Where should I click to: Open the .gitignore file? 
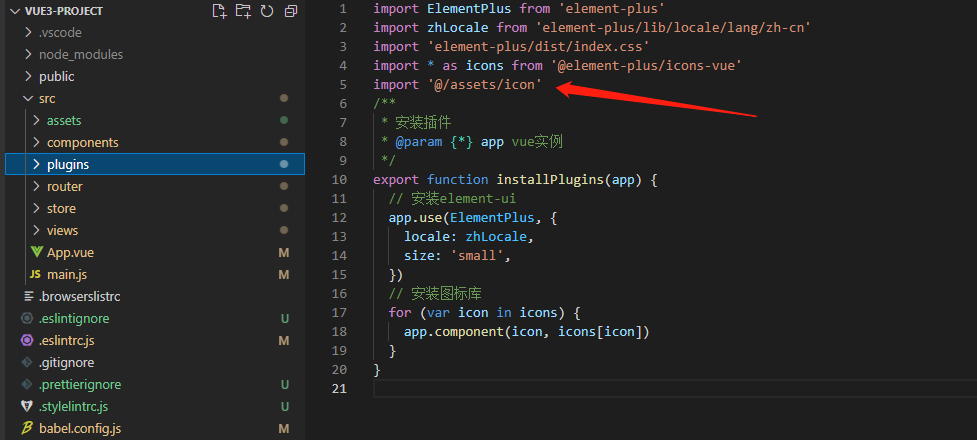67,362
